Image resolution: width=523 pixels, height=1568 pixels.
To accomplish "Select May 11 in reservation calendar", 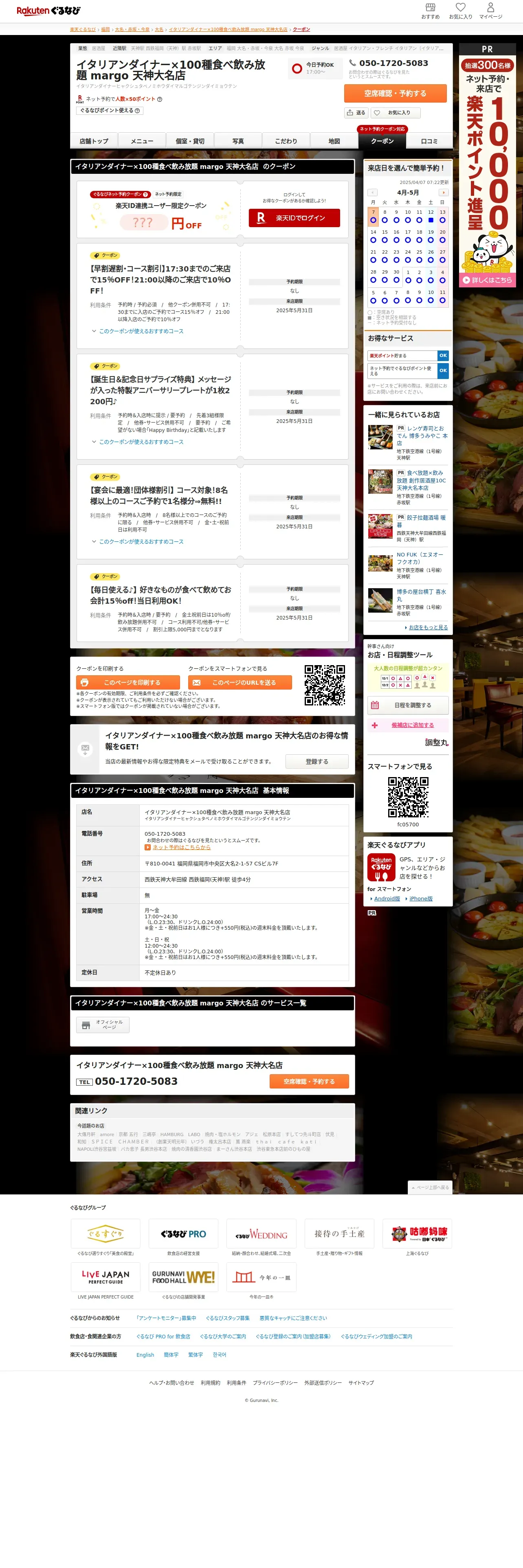I will (x=443, y=296).
